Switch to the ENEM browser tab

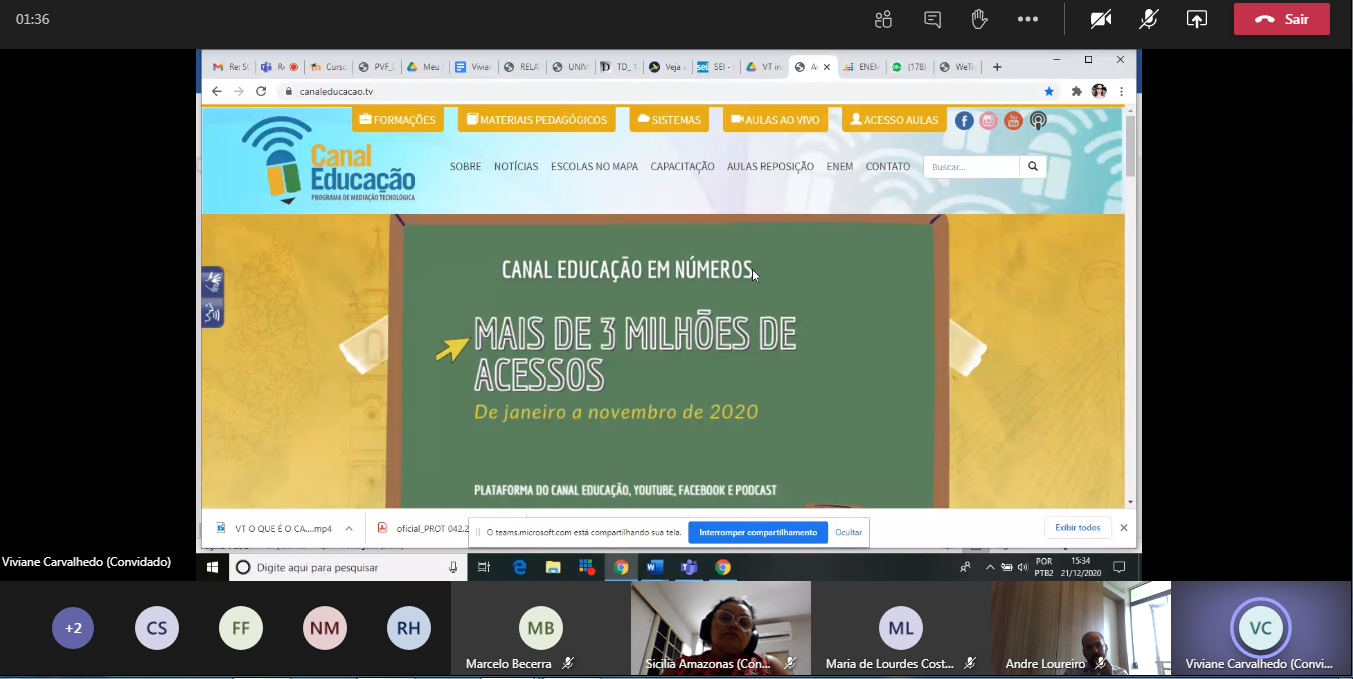pyautogui.click(x=861, y=67)
